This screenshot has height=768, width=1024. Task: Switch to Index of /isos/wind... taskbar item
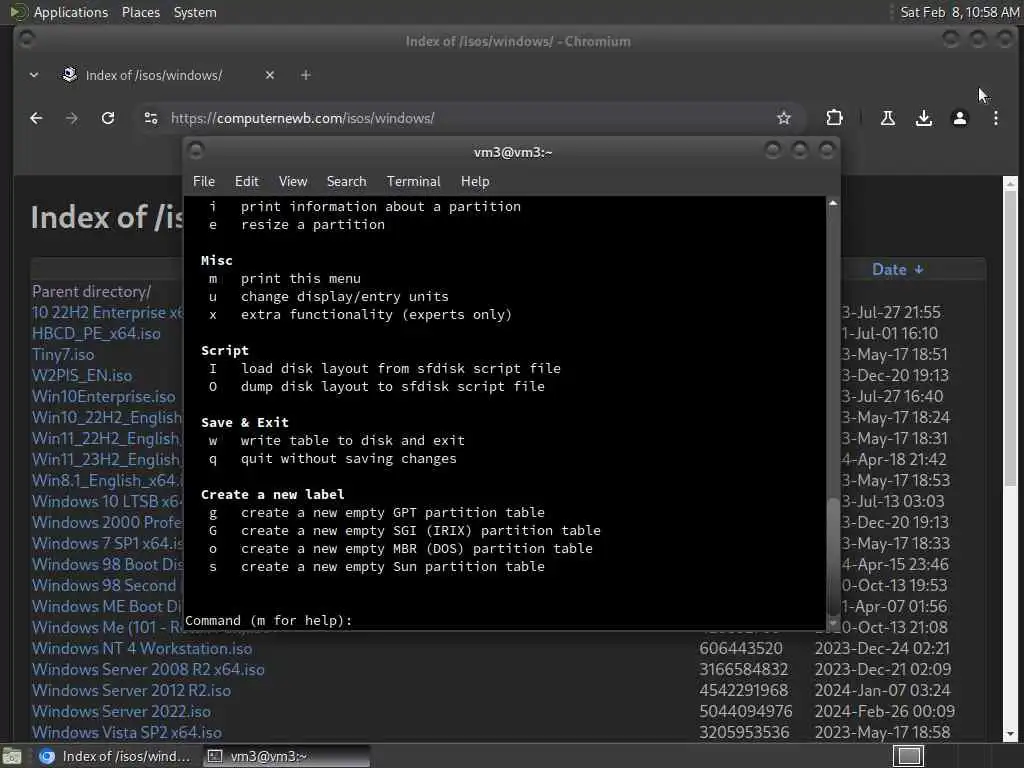115,756
